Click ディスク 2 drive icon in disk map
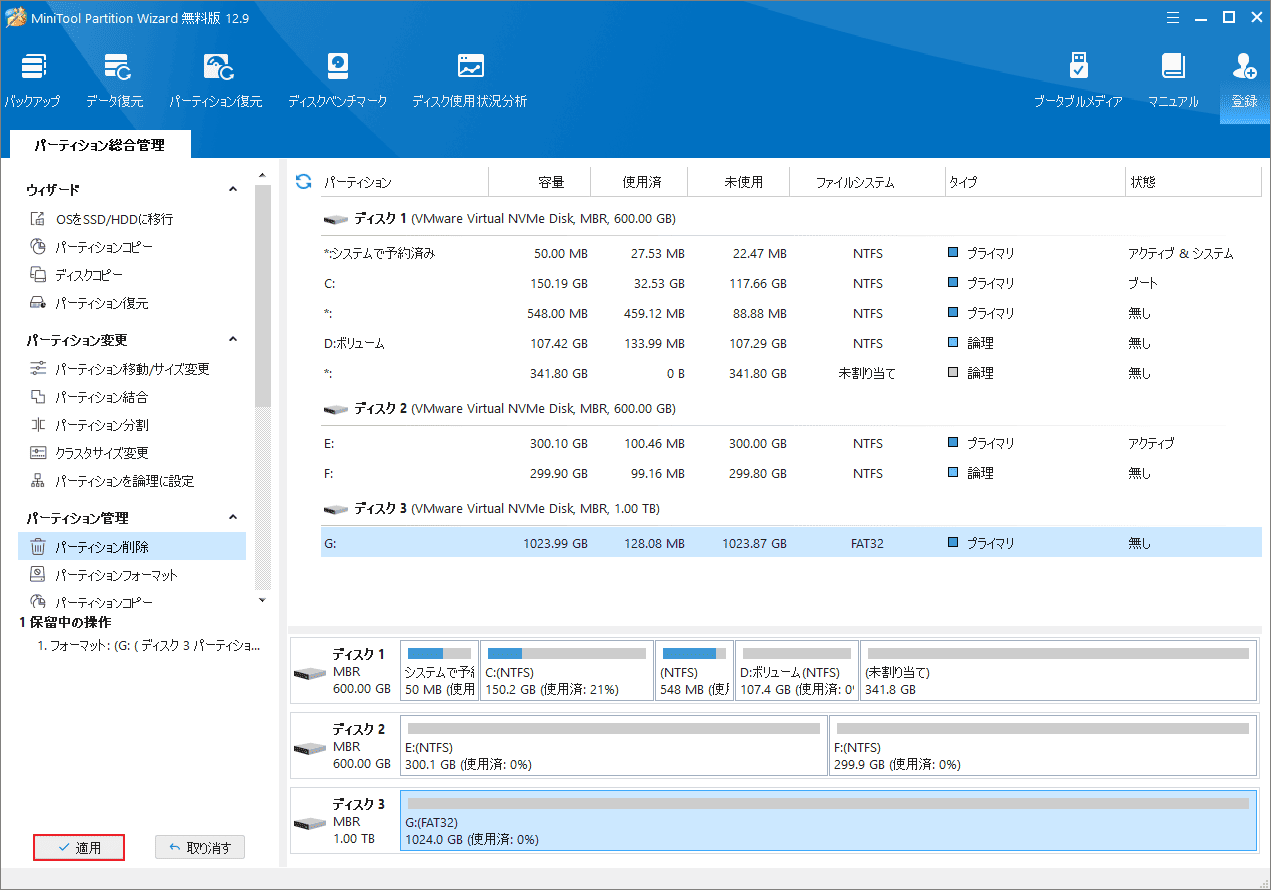This screenshot has width=1271, height=890. (310, 747)
